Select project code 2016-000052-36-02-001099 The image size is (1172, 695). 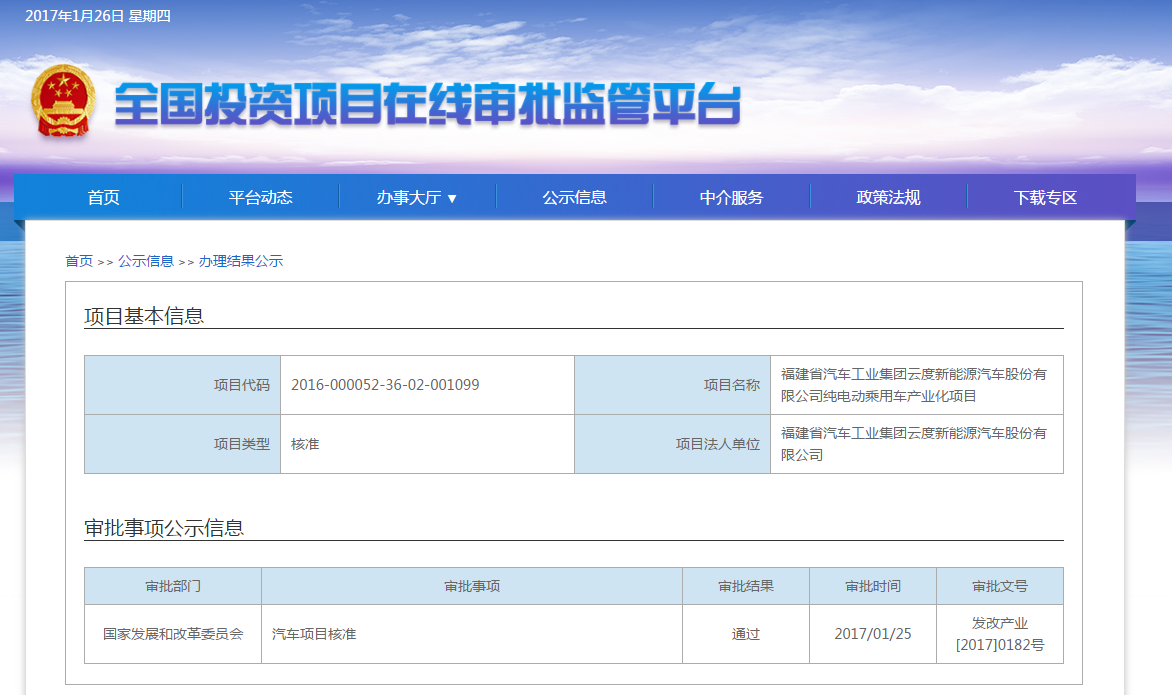coord(385,385)
